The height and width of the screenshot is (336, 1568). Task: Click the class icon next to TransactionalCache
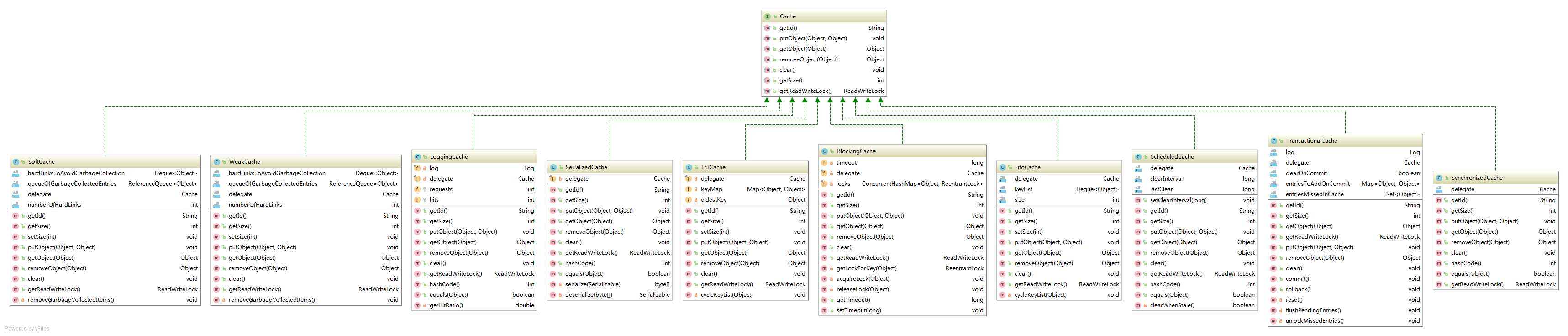1274,141
